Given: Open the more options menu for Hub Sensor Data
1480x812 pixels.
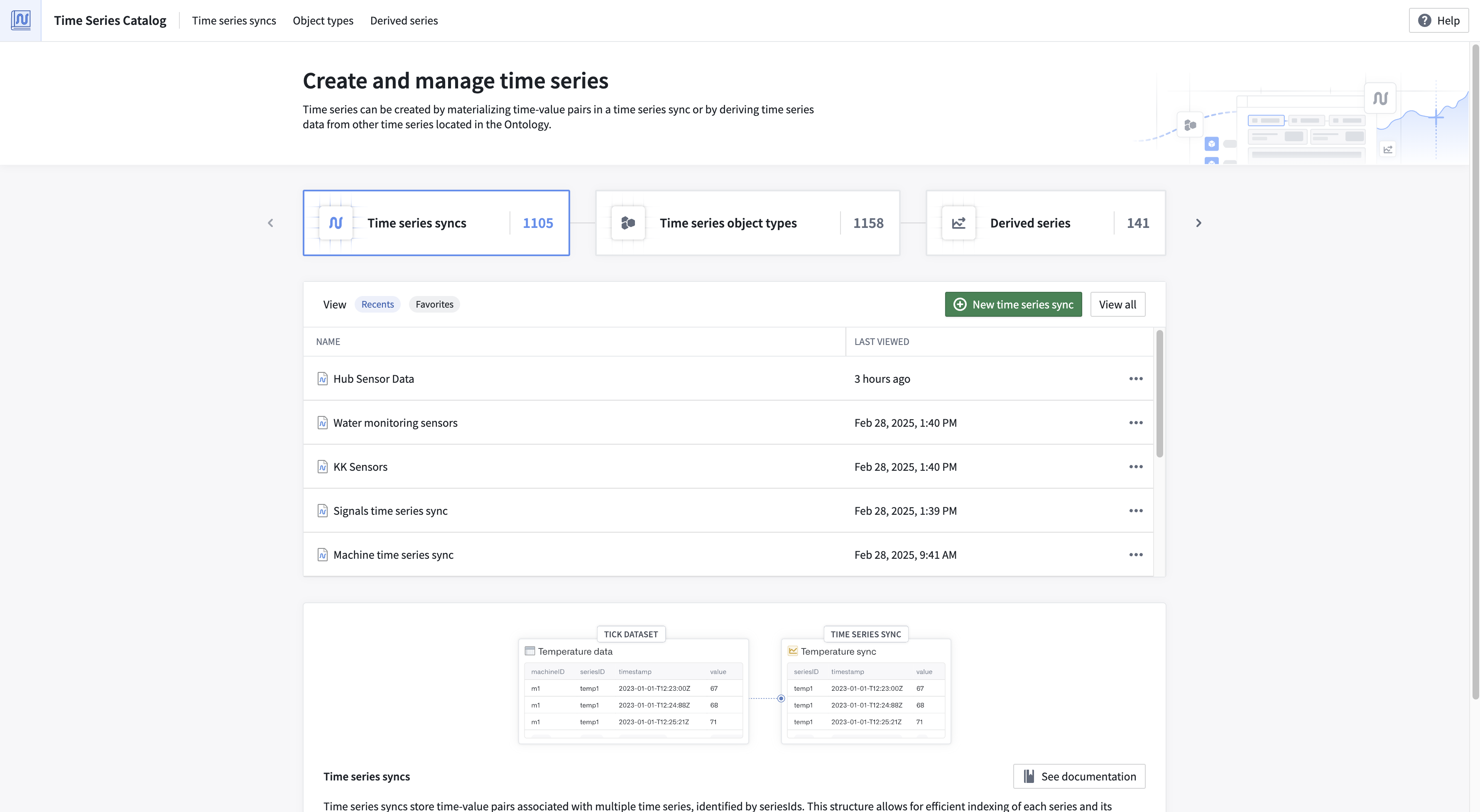Looking at the screenshot, I should (1136, 379).
